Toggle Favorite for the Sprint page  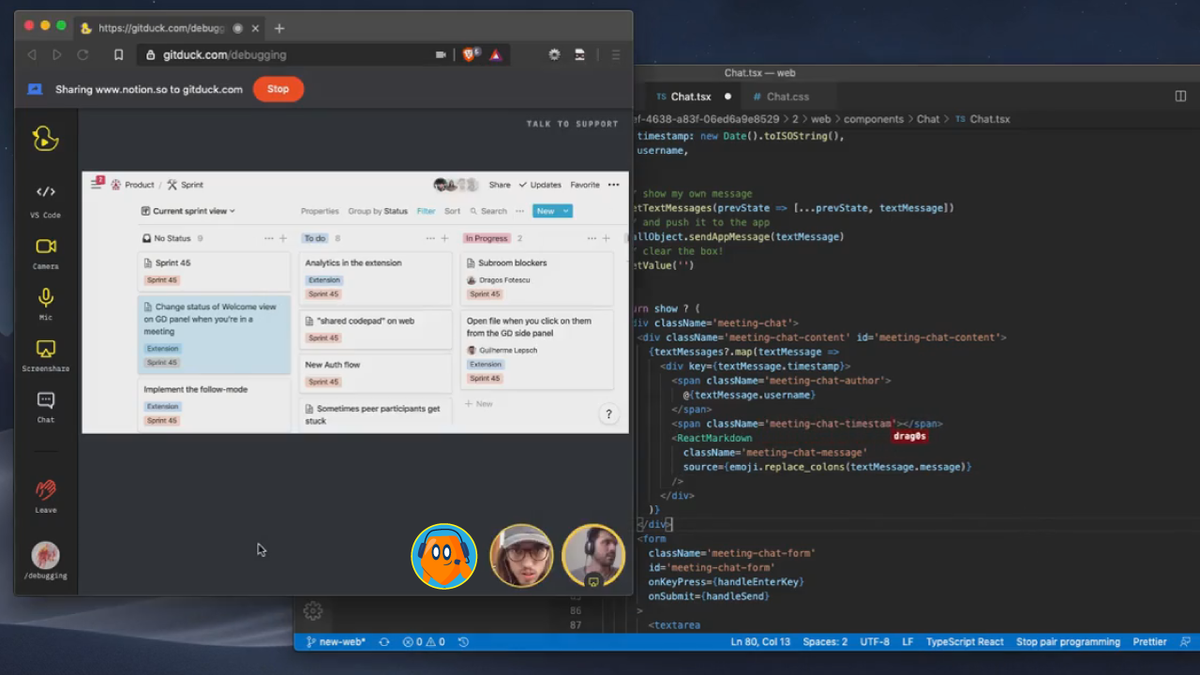[585, 185]
